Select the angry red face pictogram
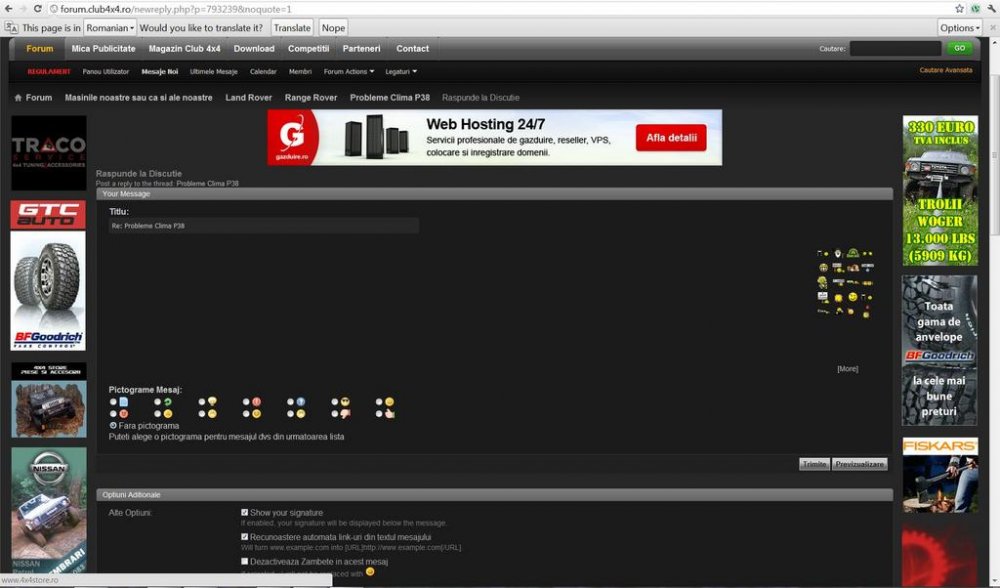 (125, 412)
